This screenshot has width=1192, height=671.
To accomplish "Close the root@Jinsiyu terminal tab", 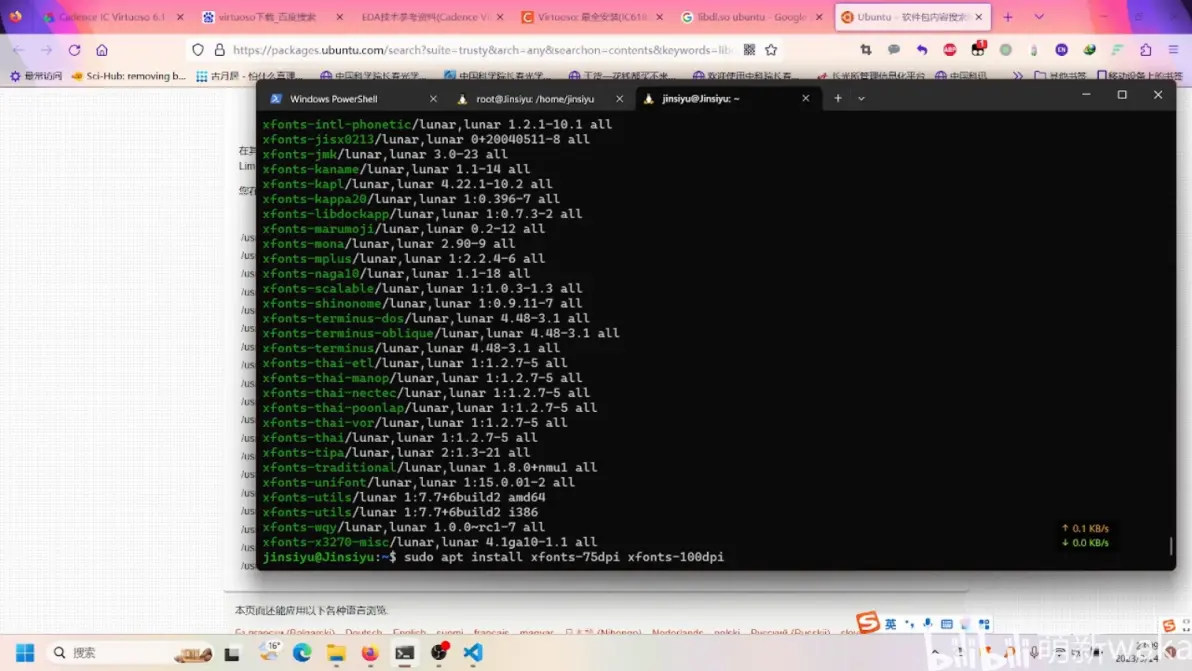I will click(620, 99).
